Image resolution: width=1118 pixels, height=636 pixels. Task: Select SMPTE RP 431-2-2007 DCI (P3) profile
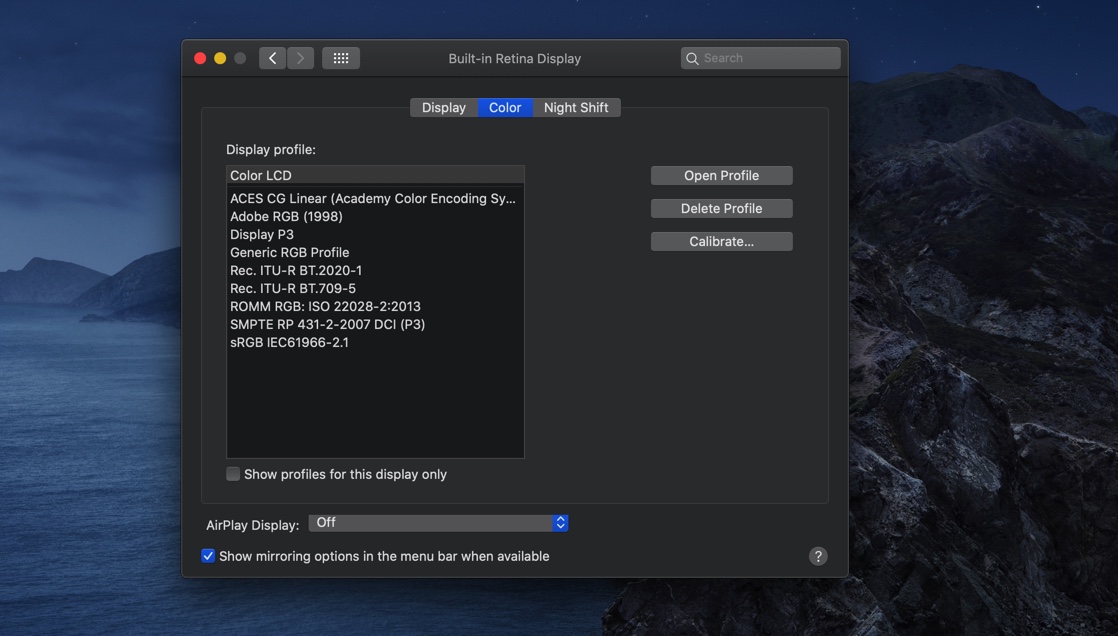pyautogui.click(x=375, y=324)
